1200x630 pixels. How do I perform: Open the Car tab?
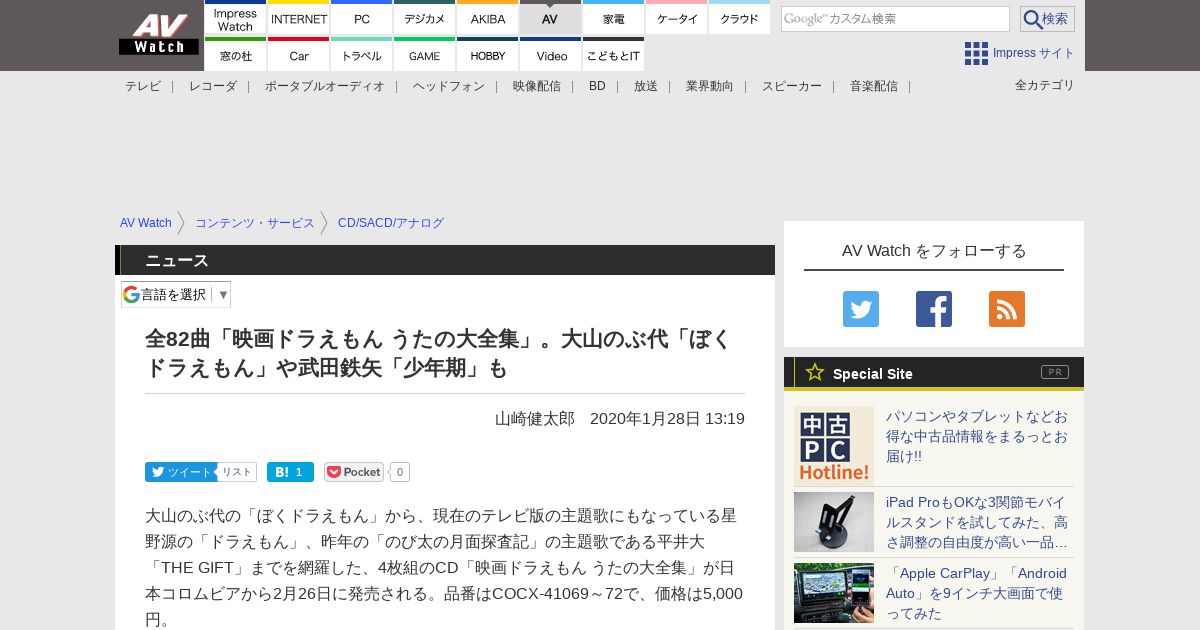point(299,55)
